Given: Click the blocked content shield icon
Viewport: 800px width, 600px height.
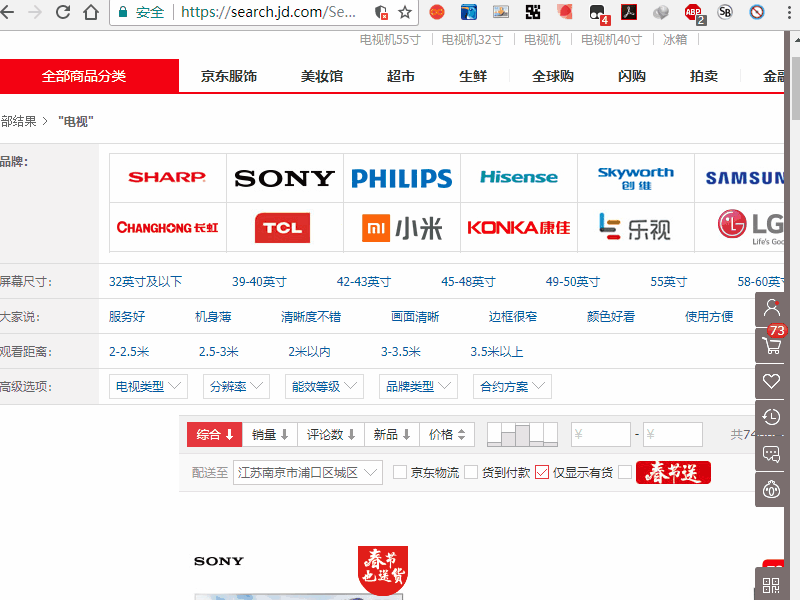Looking at the screenshot, I should (381, 12).
